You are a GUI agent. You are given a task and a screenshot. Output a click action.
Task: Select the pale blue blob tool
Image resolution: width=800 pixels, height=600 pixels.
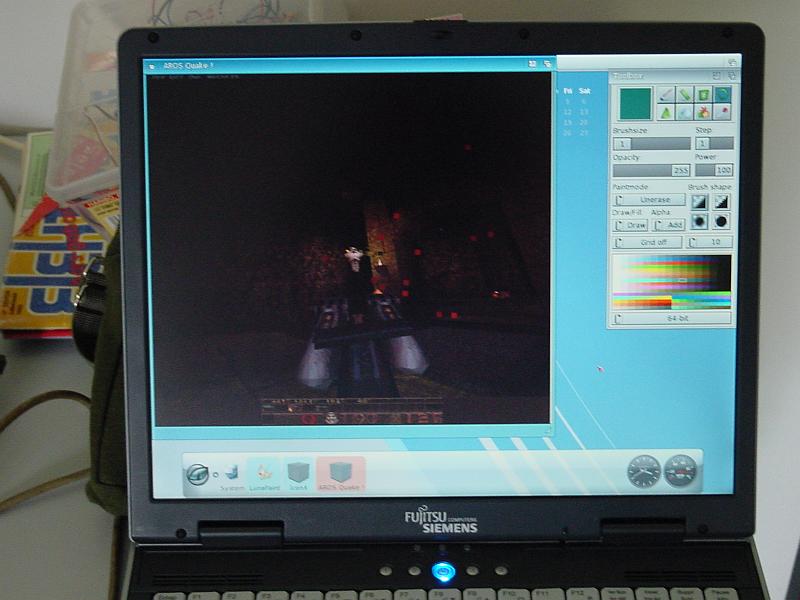click(684, 112)
